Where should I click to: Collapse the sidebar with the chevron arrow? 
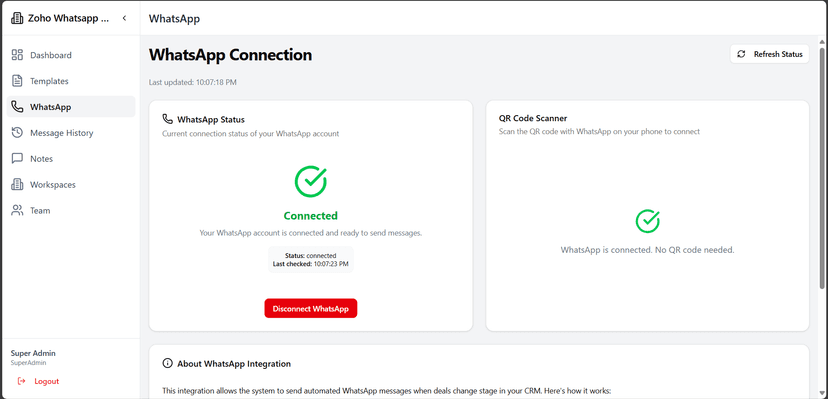[x=125, y=18]
